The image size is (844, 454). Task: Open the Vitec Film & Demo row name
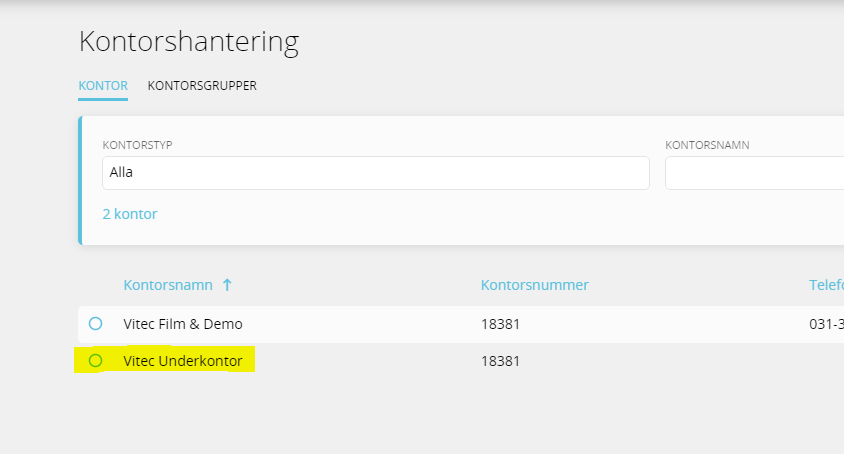183,324
